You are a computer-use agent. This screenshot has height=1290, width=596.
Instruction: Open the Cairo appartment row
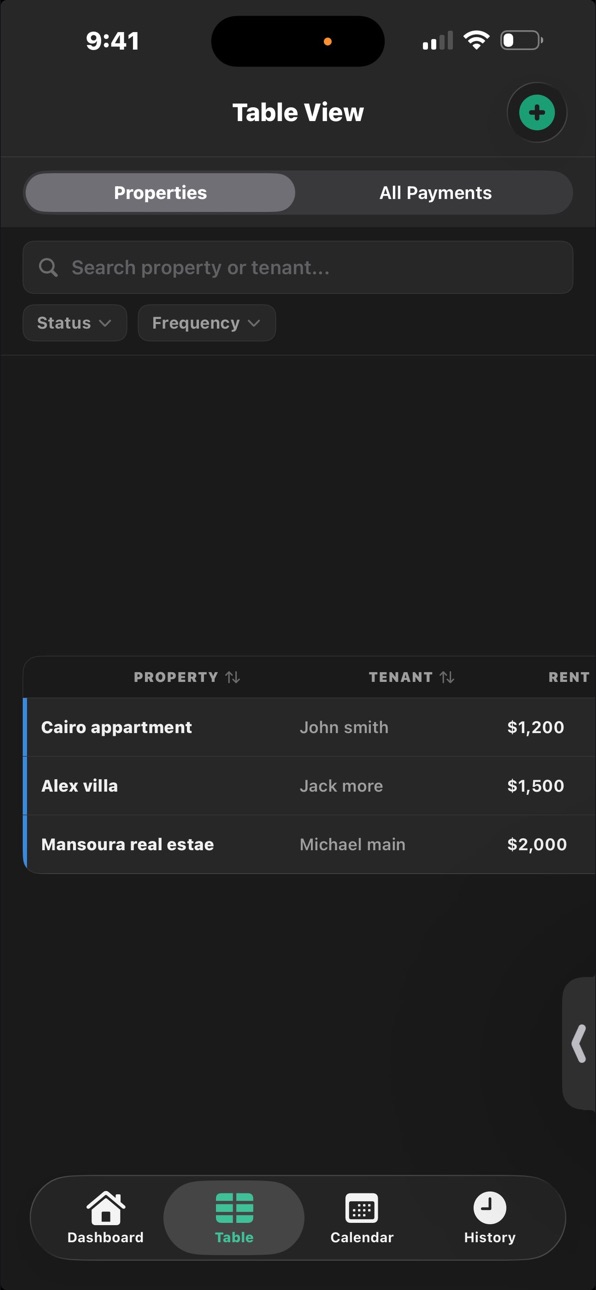click(309, 727)
